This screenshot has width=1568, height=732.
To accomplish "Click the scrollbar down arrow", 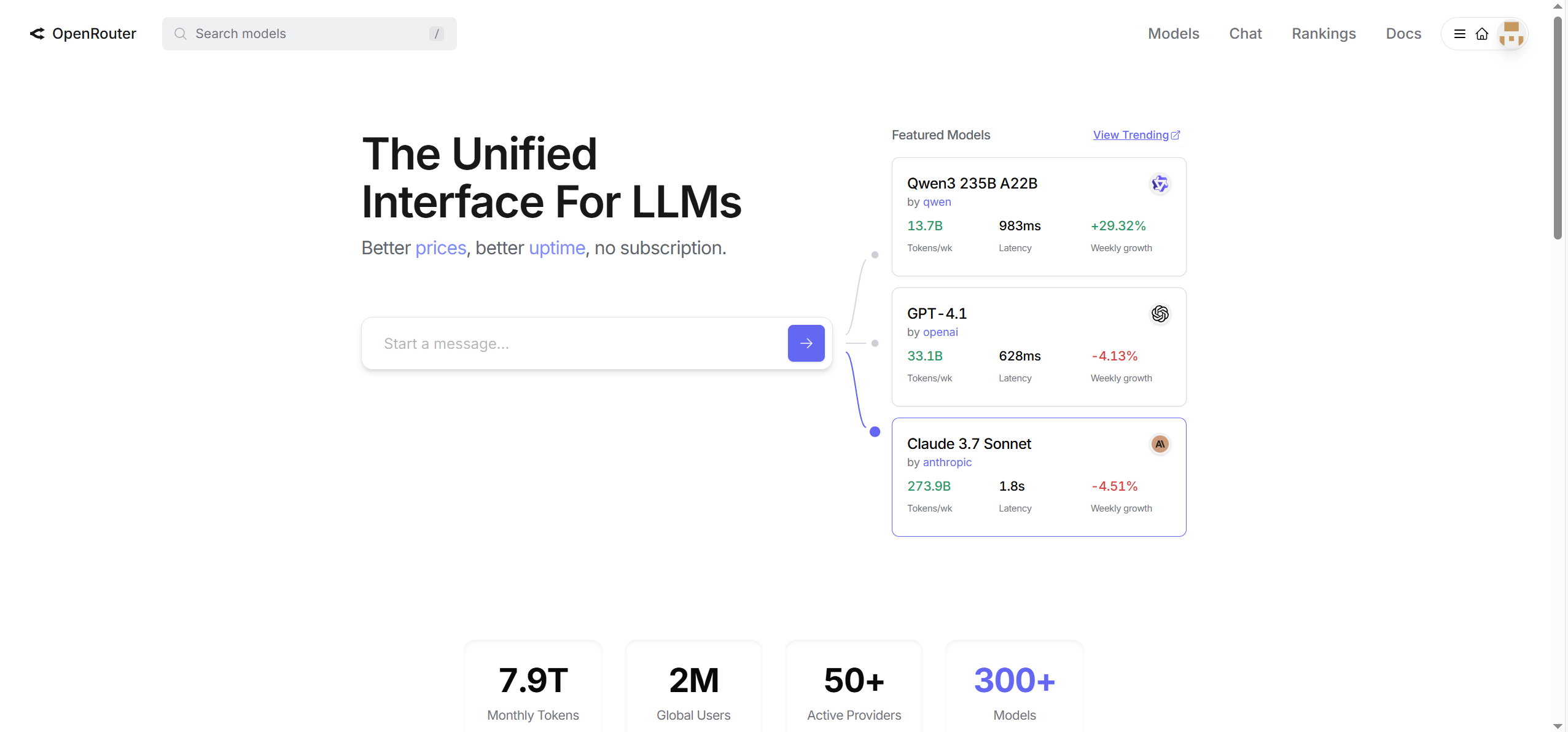I will [1558, 726].
